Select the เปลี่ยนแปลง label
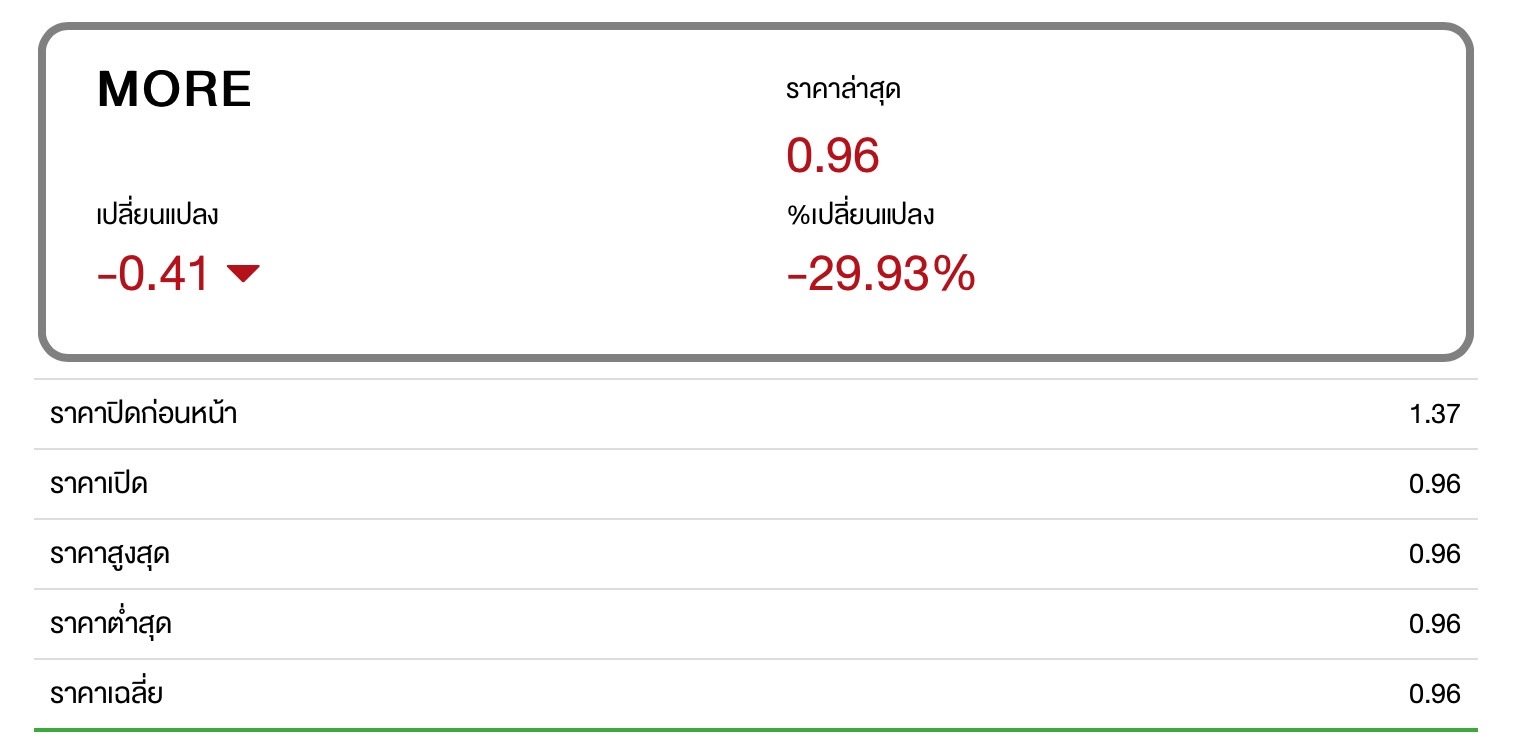Screen dimensions: 1523x738 [158, 214]
